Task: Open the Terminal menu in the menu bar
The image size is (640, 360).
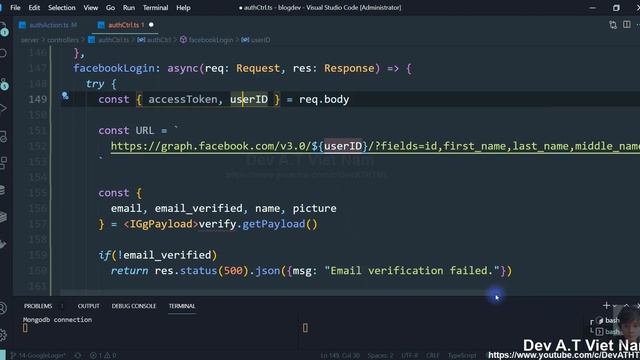Action: click(155, 8)
